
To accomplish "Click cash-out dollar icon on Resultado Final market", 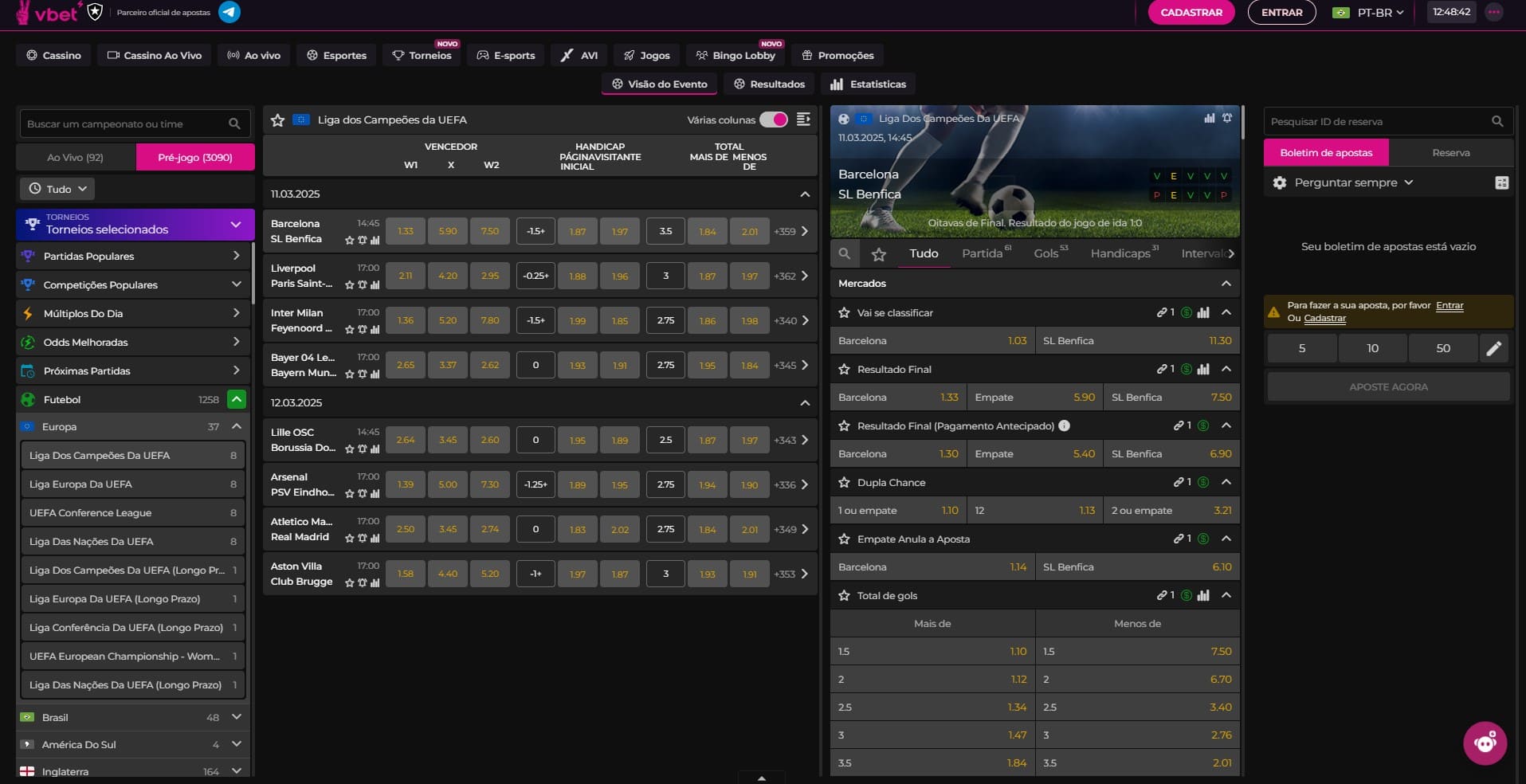I will point(1187,369).
